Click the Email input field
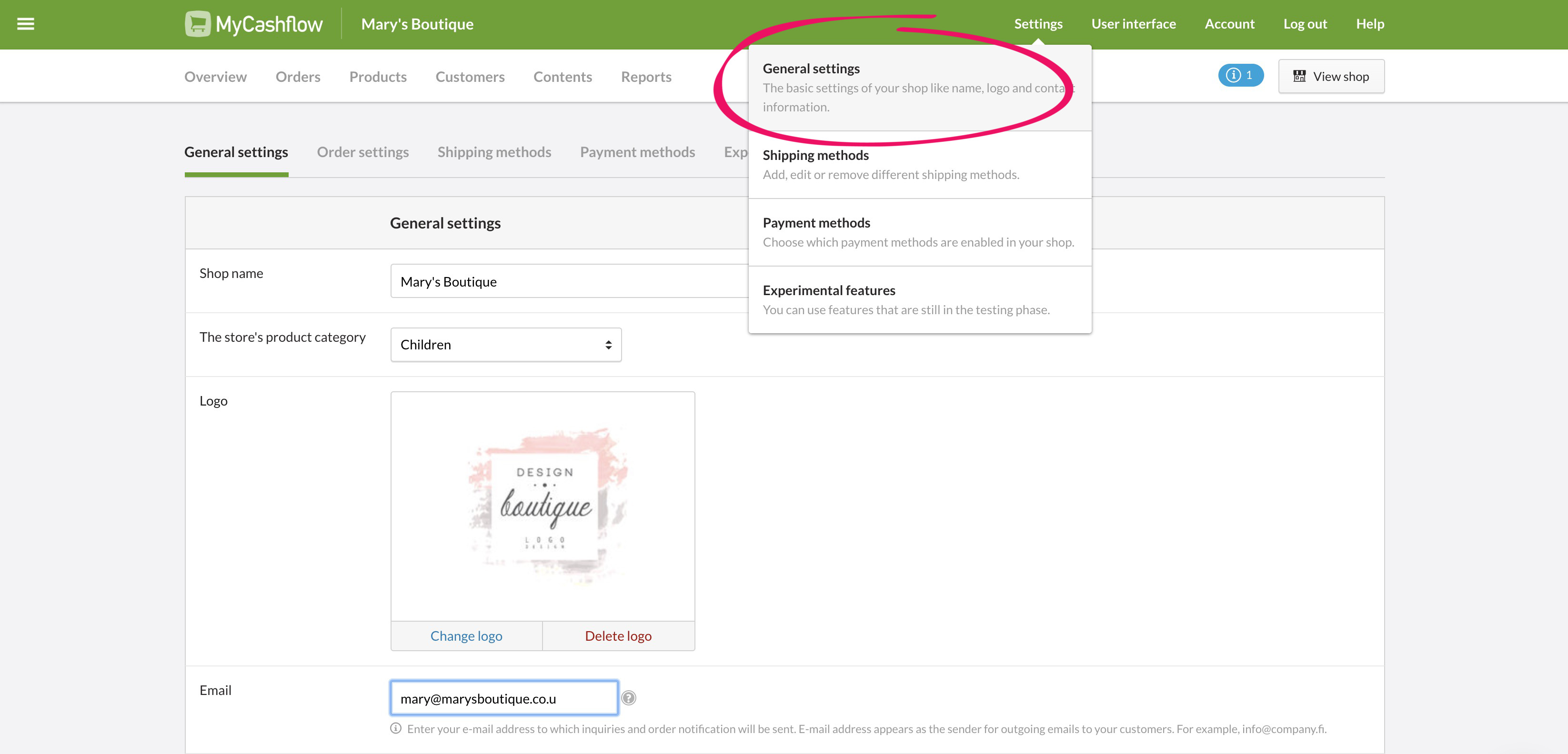 504,698
